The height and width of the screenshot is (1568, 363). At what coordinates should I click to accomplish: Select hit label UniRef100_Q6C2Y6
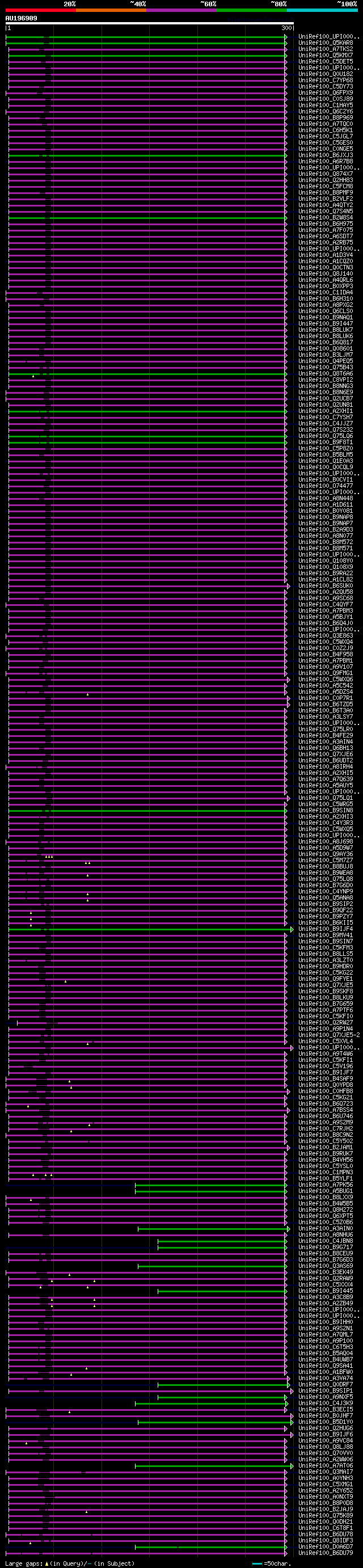326,111
